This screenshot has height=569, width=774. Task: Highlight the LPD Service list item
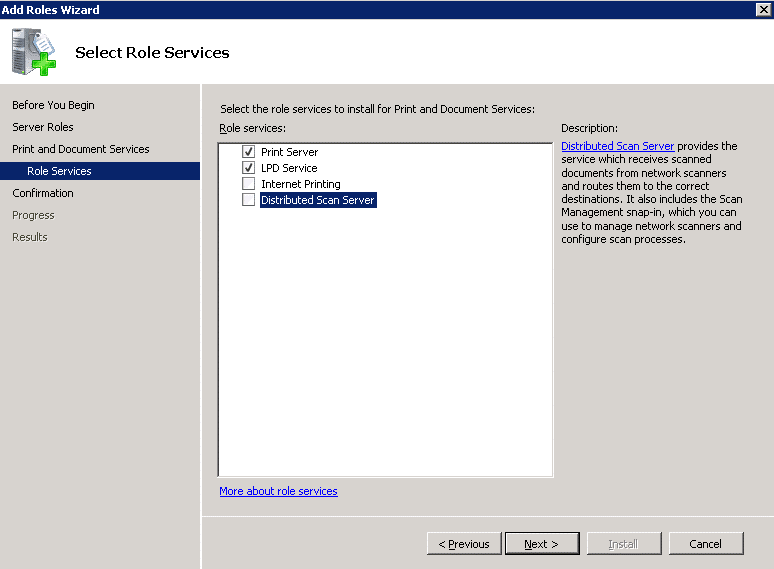[x=289, y=168]
